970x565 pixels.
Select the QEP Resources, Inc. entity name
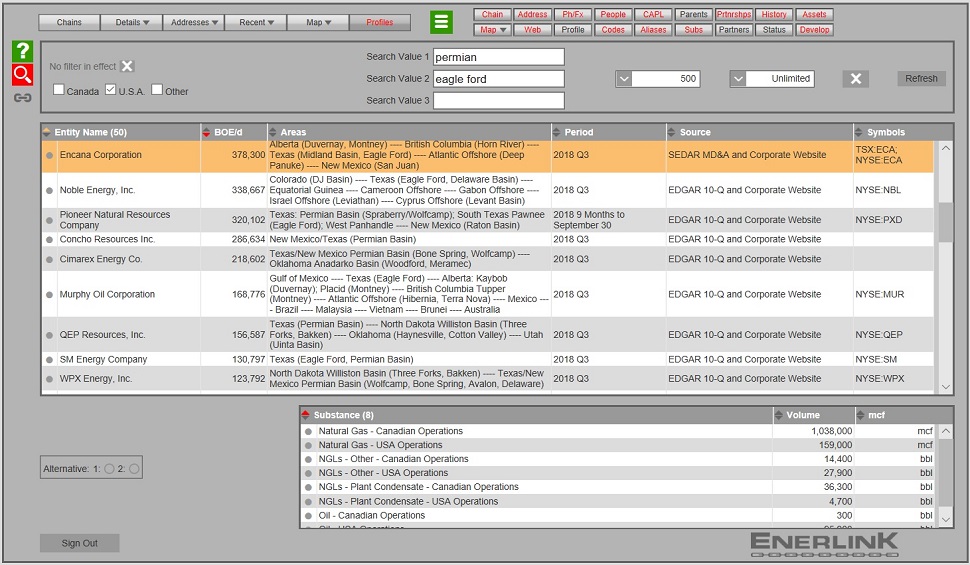[102, 335]
